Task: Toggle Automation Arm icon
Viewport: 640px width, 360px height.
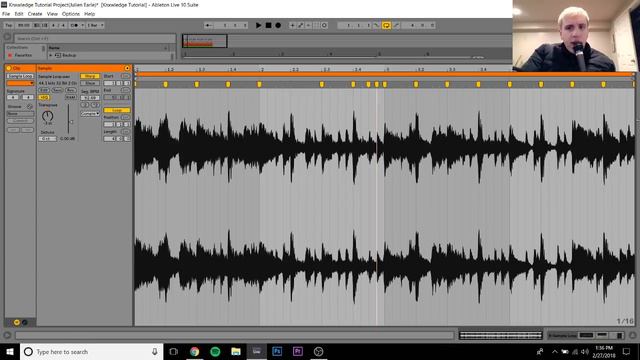Action: 301,25
